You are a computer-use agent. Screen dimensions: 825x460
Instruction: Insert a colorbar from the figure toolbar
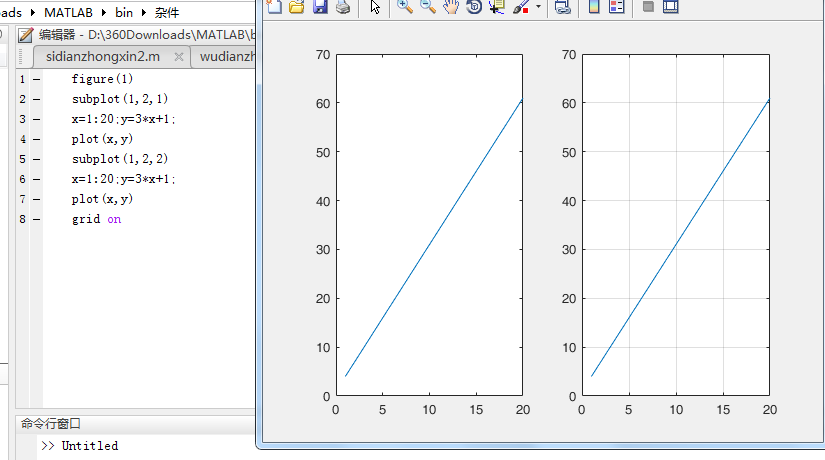tap(594, 7)
